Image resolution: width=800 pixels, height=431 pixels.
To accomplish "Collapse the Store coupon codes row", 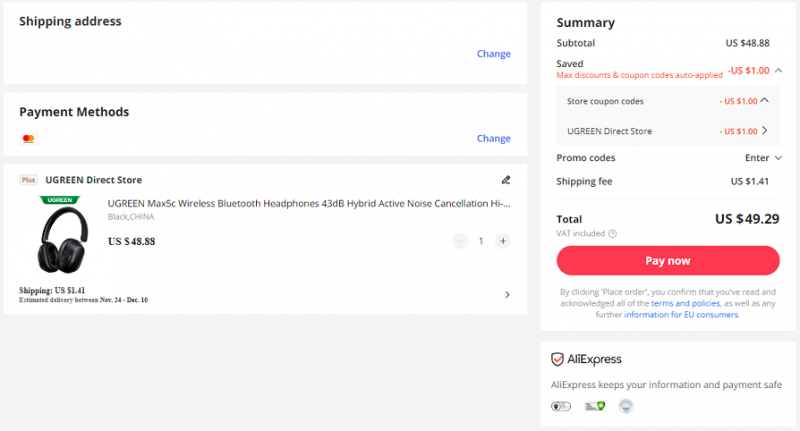I will (x=764, y=100).
